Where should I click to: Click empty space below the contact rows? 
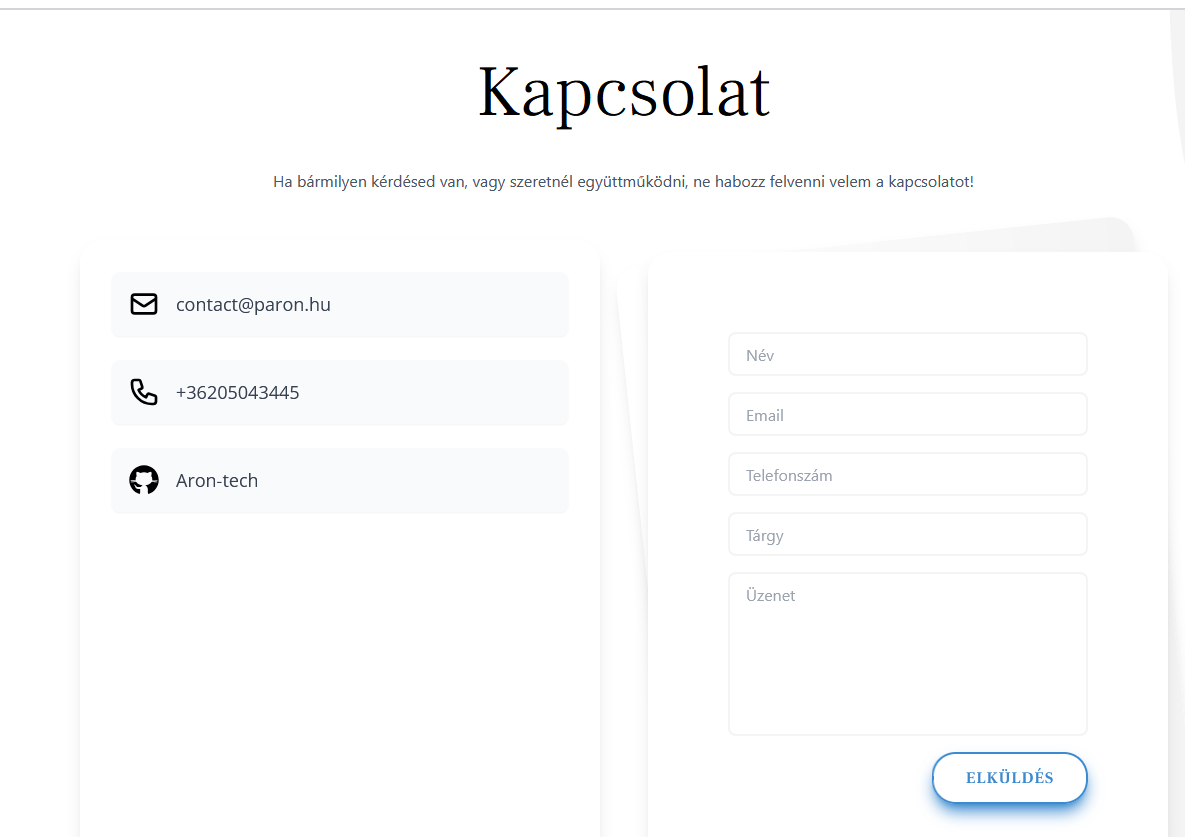click(x=339, y=665)
